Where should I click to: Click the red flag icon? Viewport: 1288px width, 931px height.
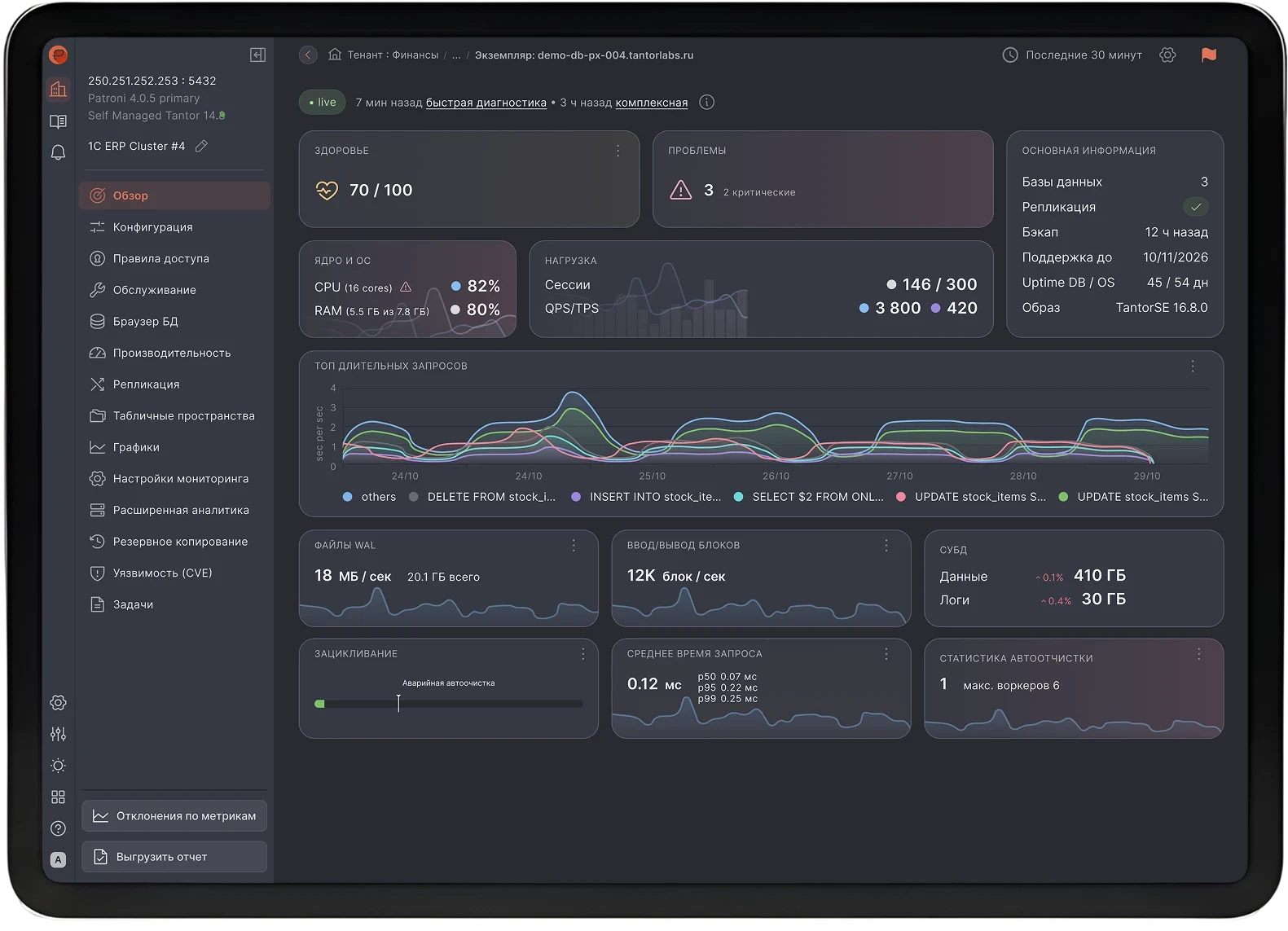pyautogui.click(x=1209, y=55)
